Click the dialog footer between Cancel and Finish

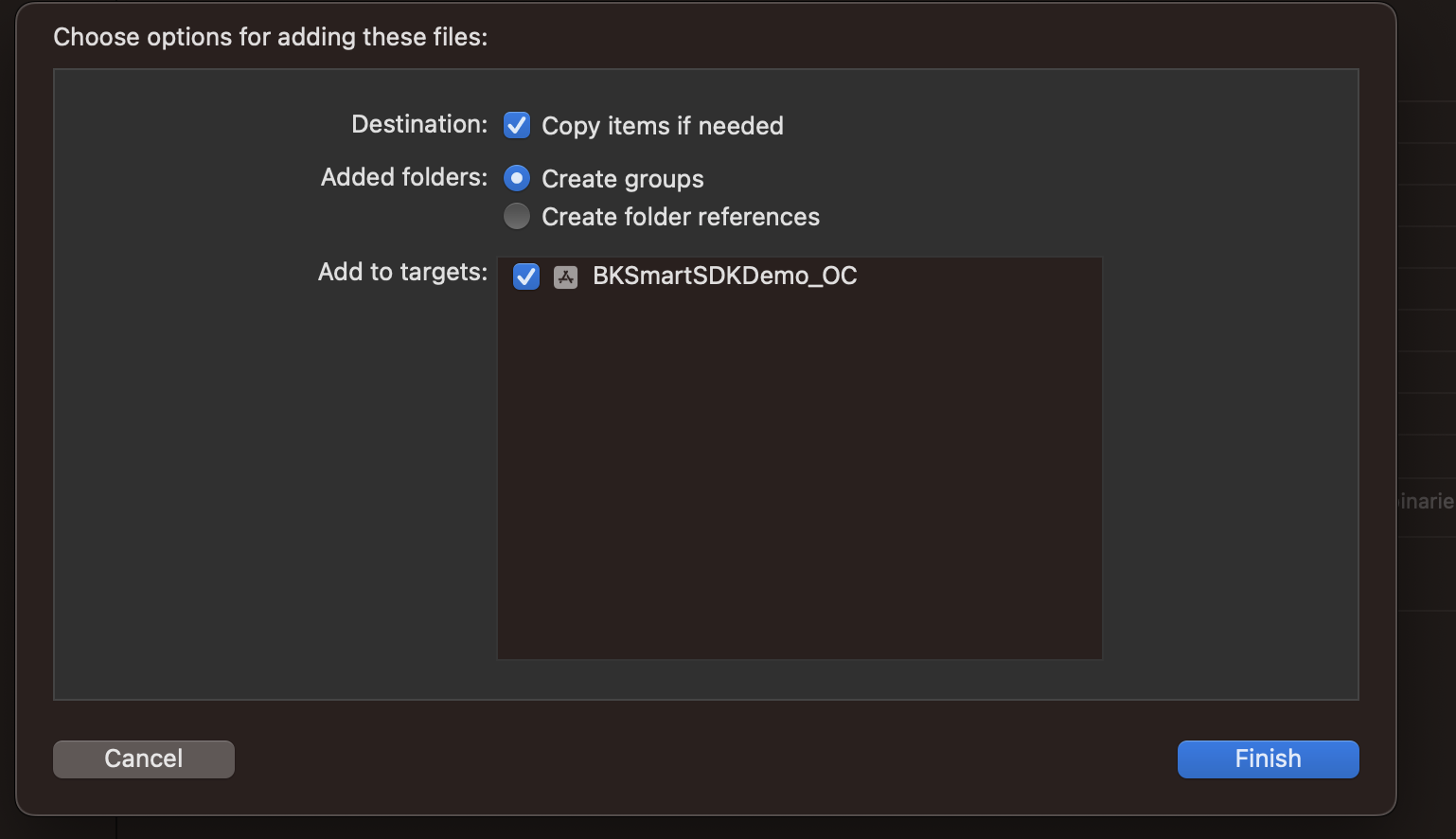click(705, 759)
